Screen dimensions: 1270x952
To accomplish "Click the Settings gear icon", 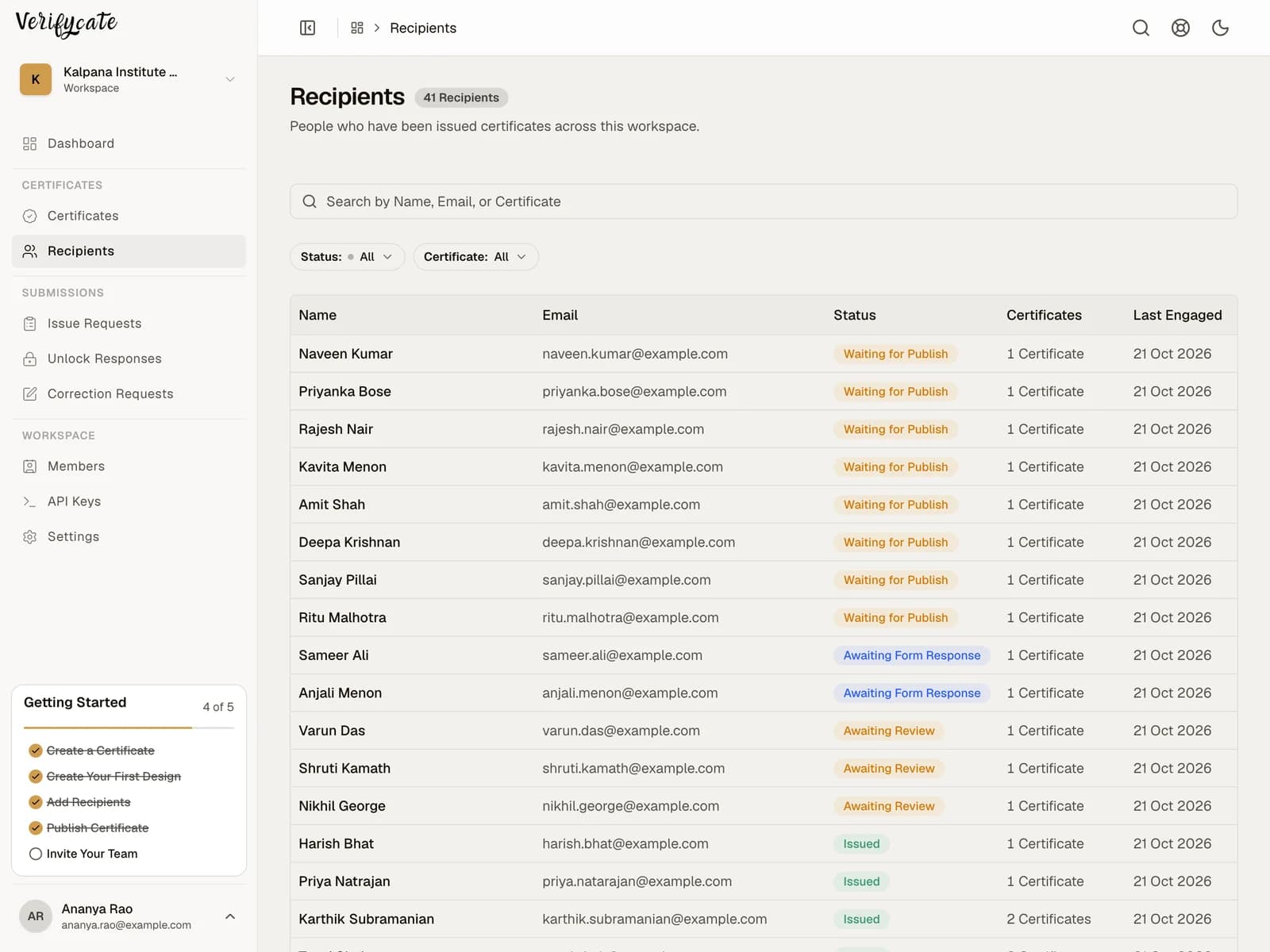I will coord(30,537).
